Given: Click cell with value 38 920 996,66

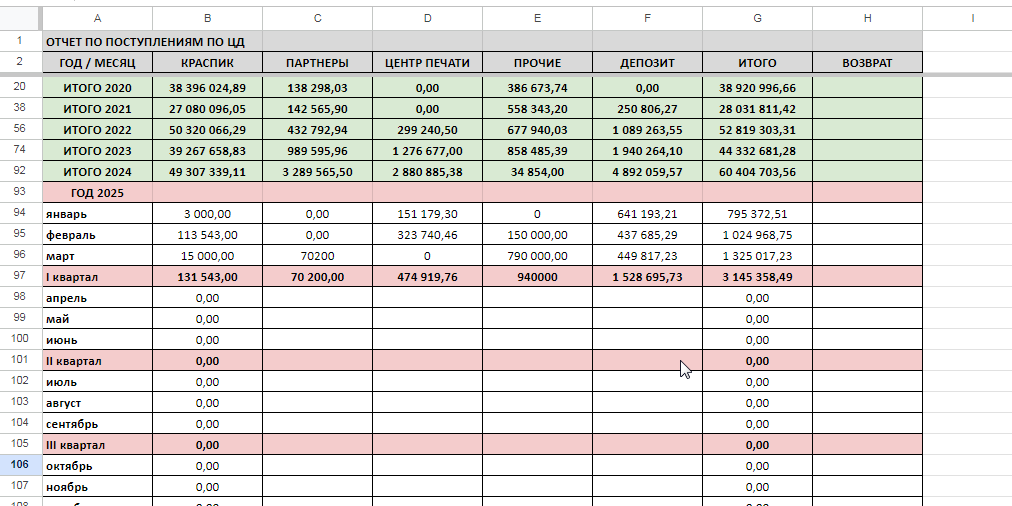Looking at the screenshot, I should tap(757, 88).
